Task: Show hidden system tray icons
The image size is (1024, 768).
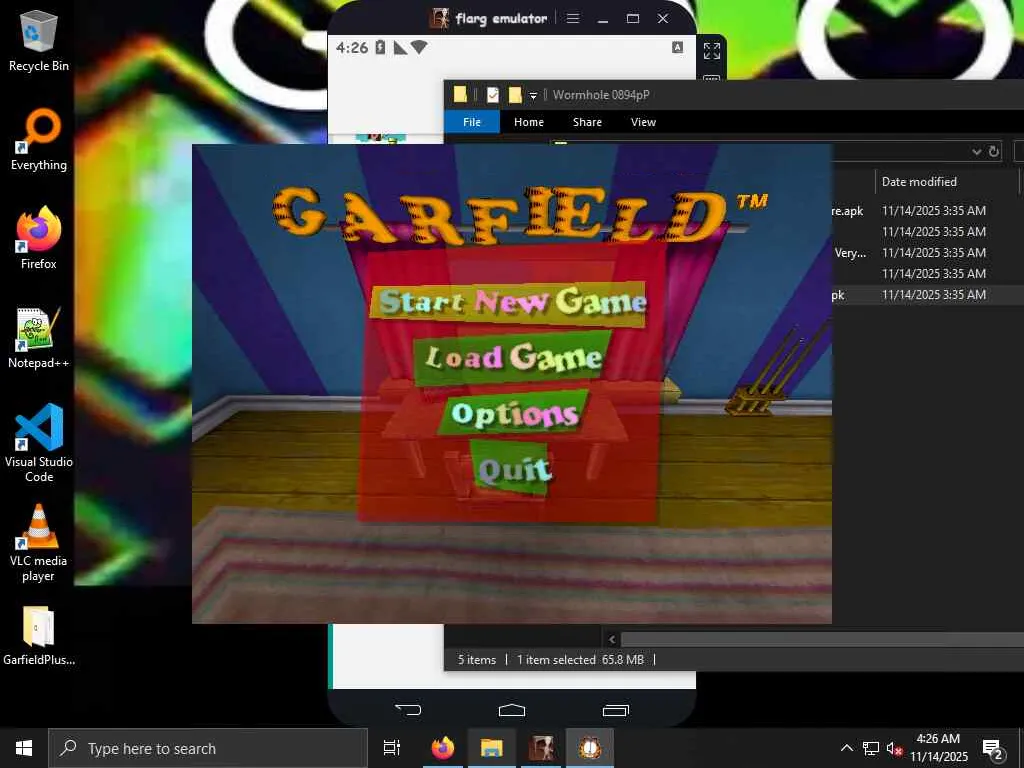Action: pos(846,748)
